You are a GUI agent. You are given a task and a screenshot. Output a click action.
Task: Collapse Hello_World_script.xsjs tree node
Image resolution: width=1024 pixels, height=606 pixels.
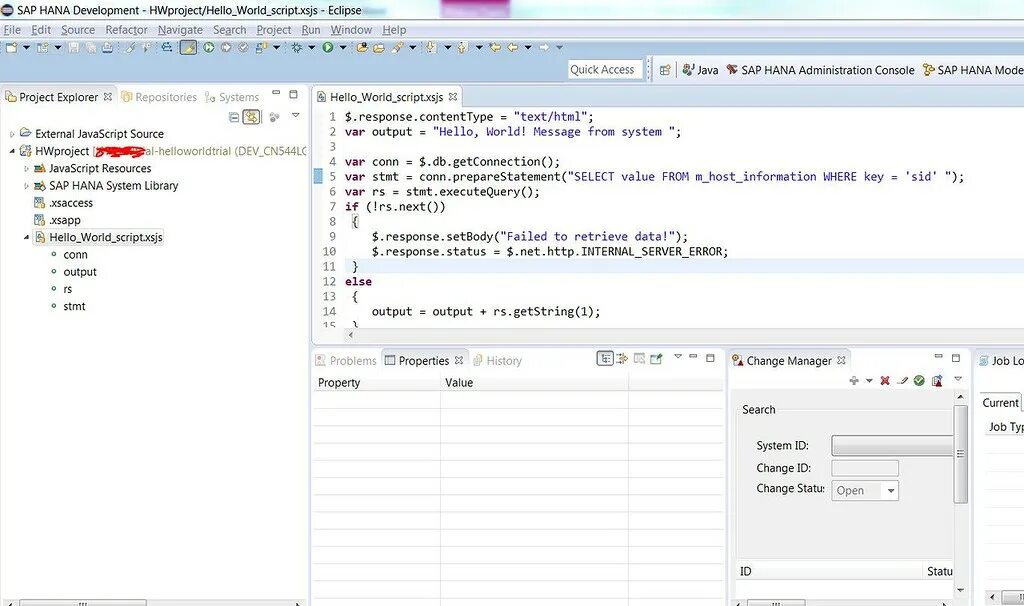26,238
